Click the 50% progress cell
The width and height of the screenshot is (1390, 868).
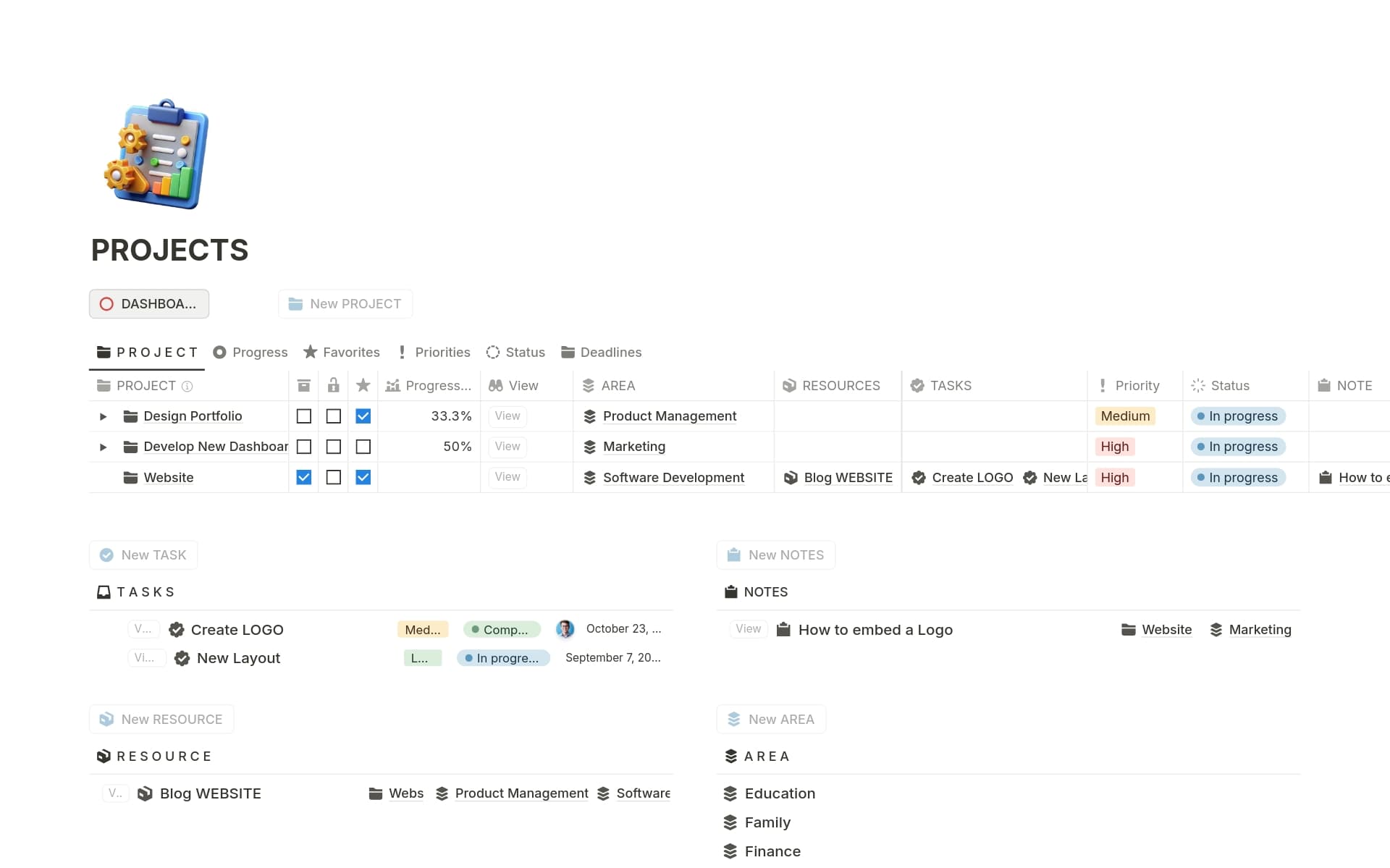tap(429, 447)
